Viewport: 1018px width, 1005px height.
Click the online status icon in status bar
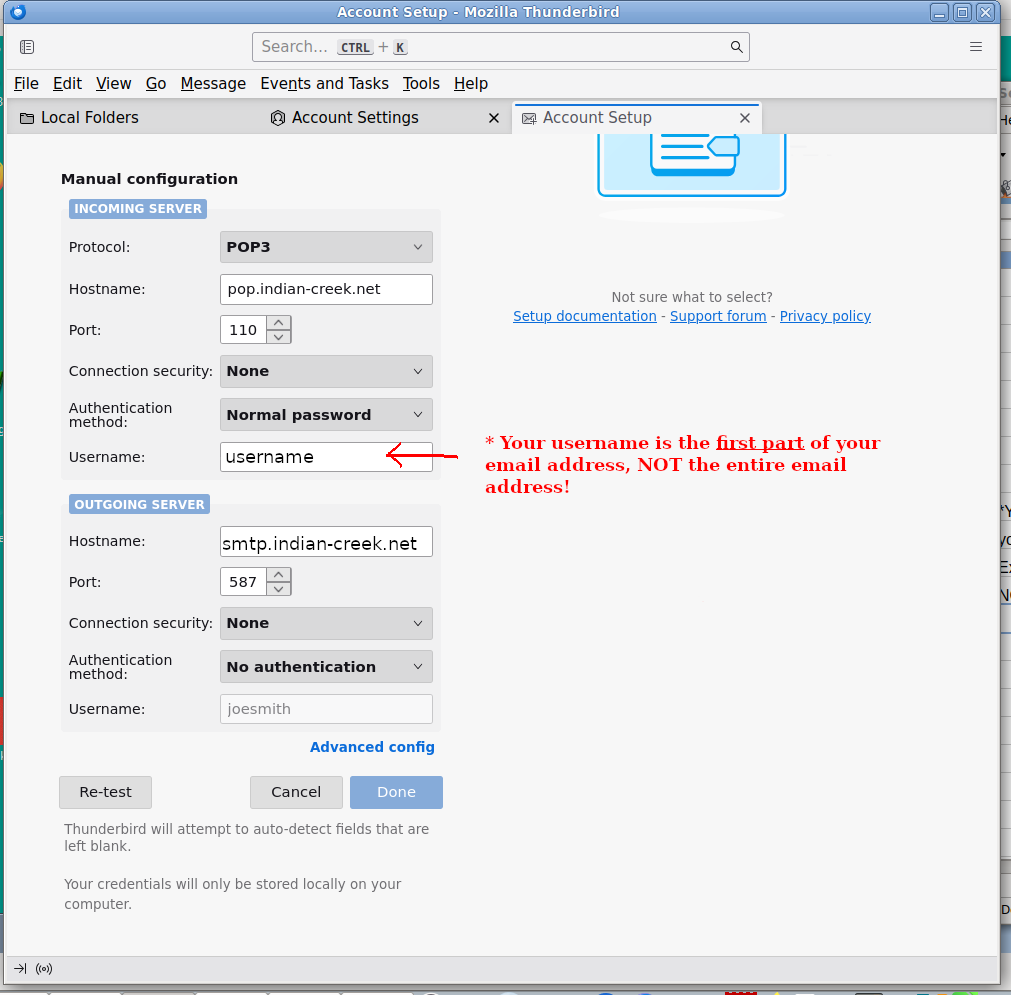pyautogui.click(x=44, y=968)
